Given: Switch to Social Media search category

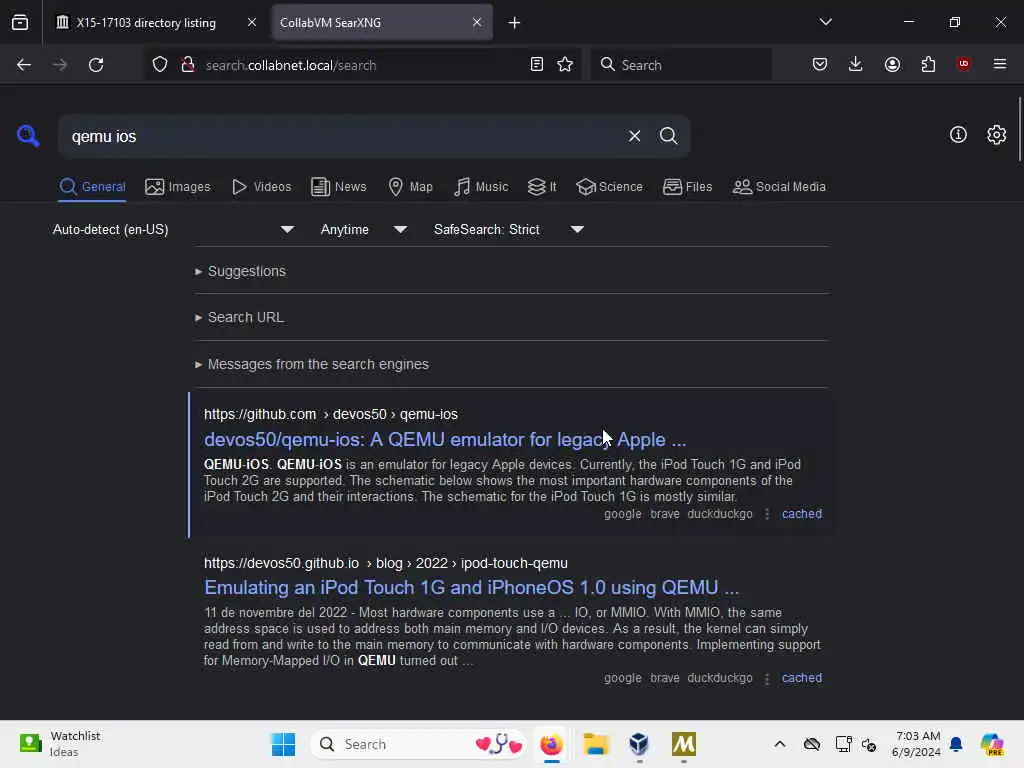Looking at the screenshot, I should (779, 187).
